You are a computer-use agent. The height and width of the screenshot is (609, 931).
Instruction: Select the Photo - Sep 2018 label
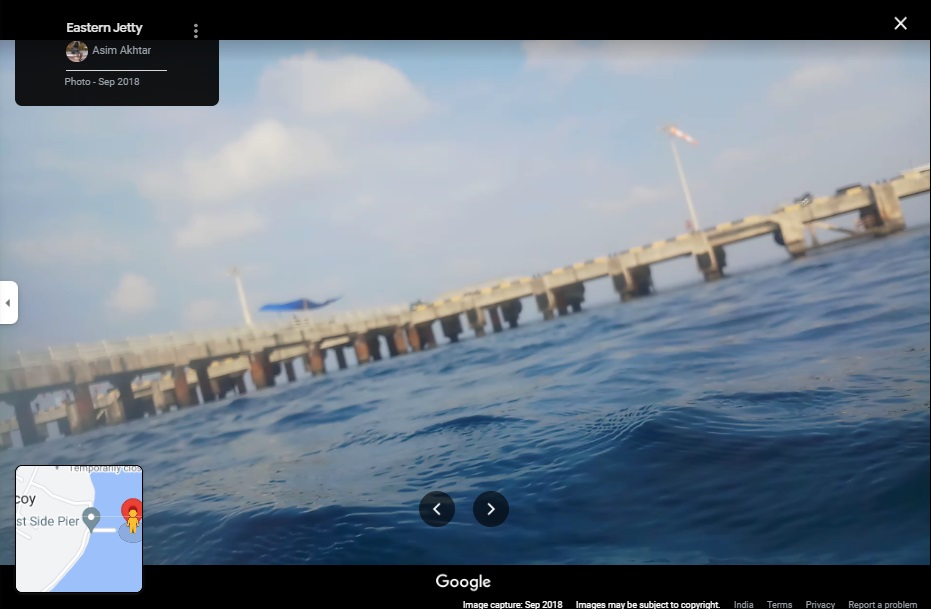tap(101, 81)
